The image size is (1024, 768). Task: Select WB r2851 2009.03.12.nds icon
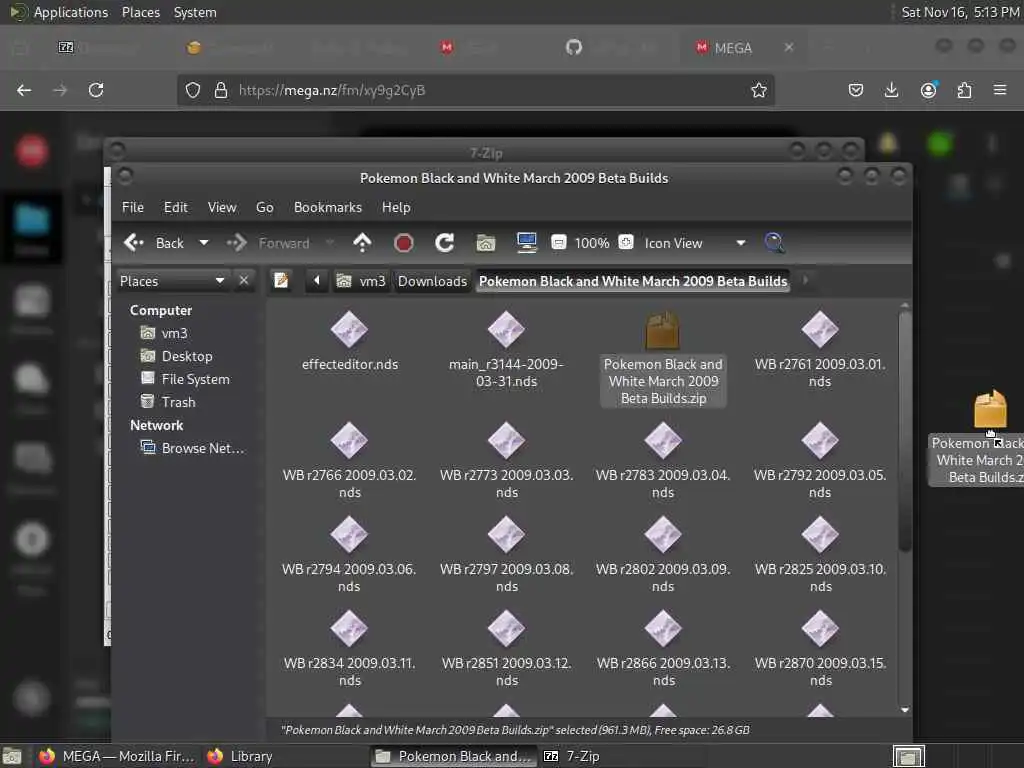(x=506, y=628)
